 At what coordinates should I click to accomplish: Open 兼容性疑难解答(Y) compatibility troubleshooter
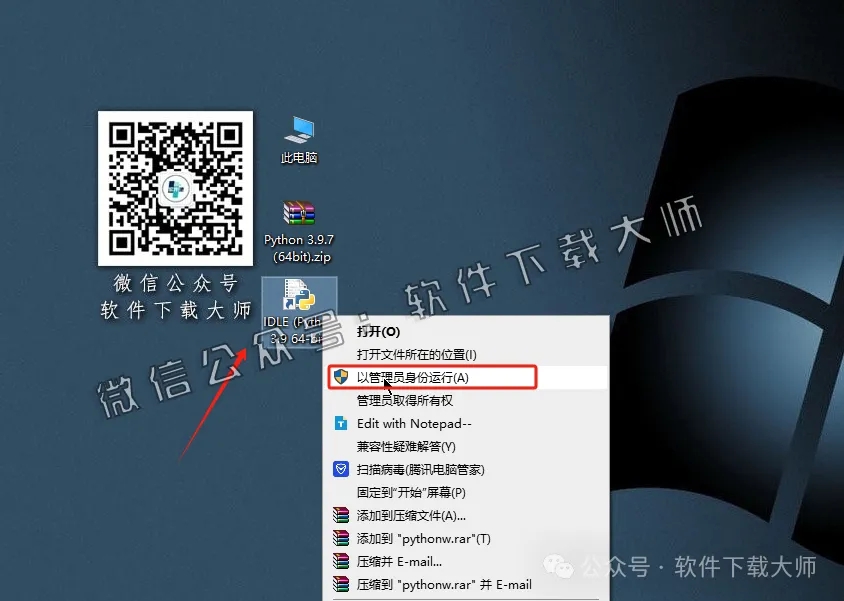click(405, 446)
